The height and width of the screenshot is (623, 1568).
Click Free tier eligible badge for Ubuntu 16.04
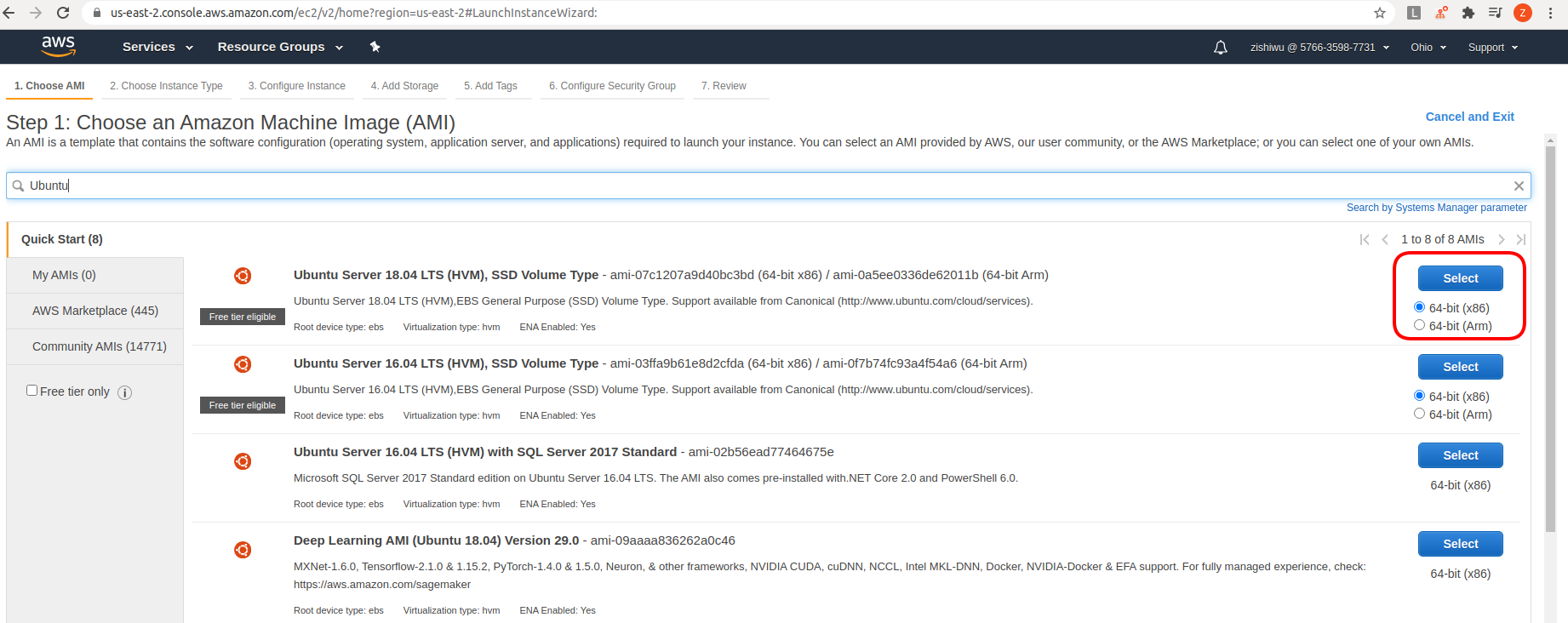pyautogui.click(x=243, y=405)
